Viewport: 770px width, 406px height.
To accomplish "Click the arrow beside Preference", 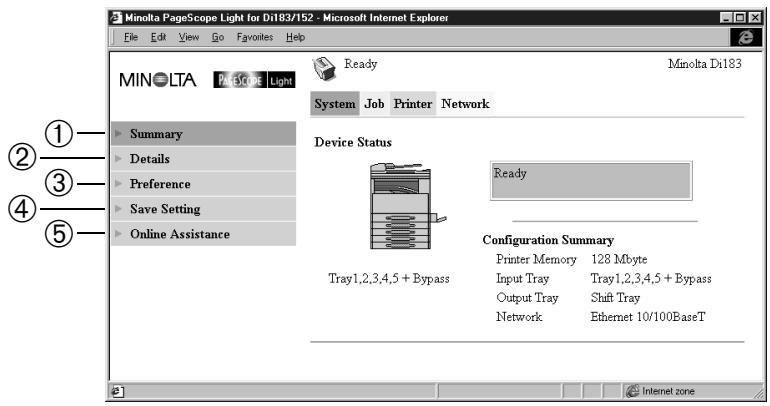I will pyautogui.click(x=118, y=183).
